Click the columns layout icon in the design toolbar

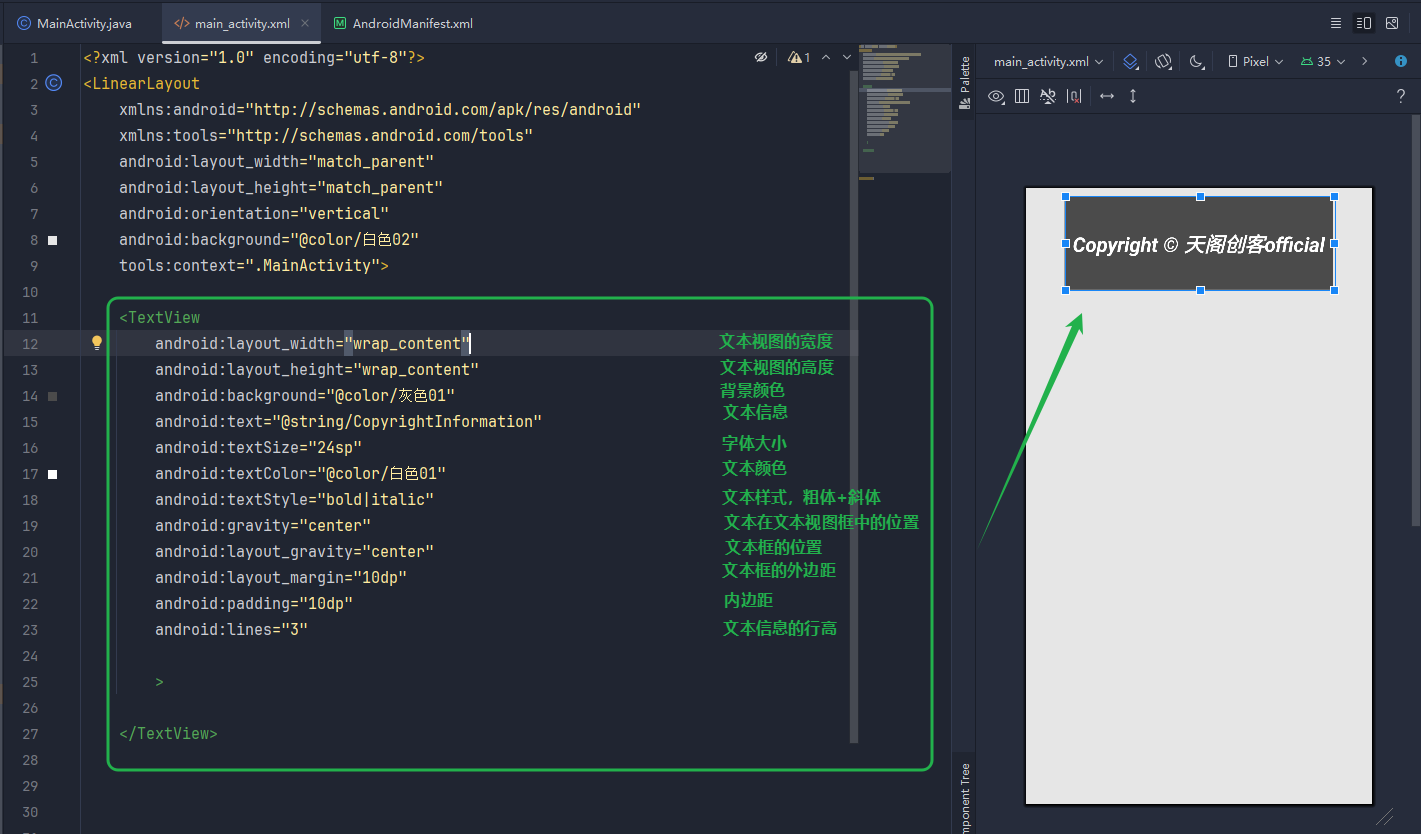(x=1022, y=96)
